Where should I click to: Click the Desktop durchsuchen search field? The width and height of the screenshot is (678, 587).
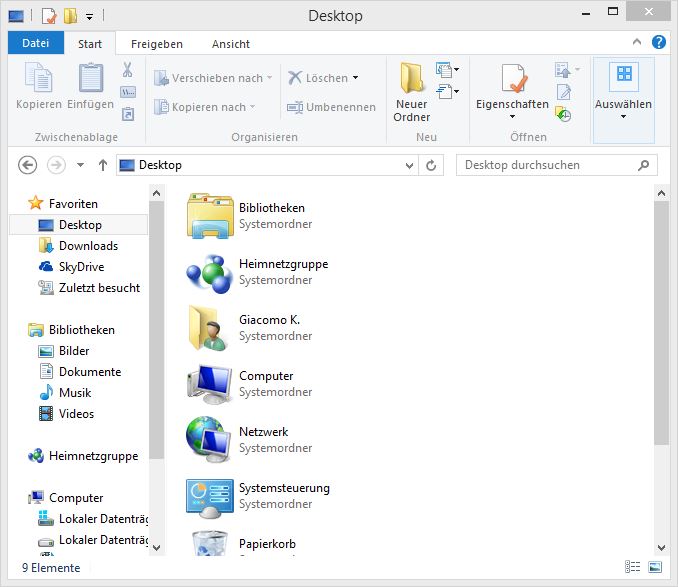coord(550,165)
